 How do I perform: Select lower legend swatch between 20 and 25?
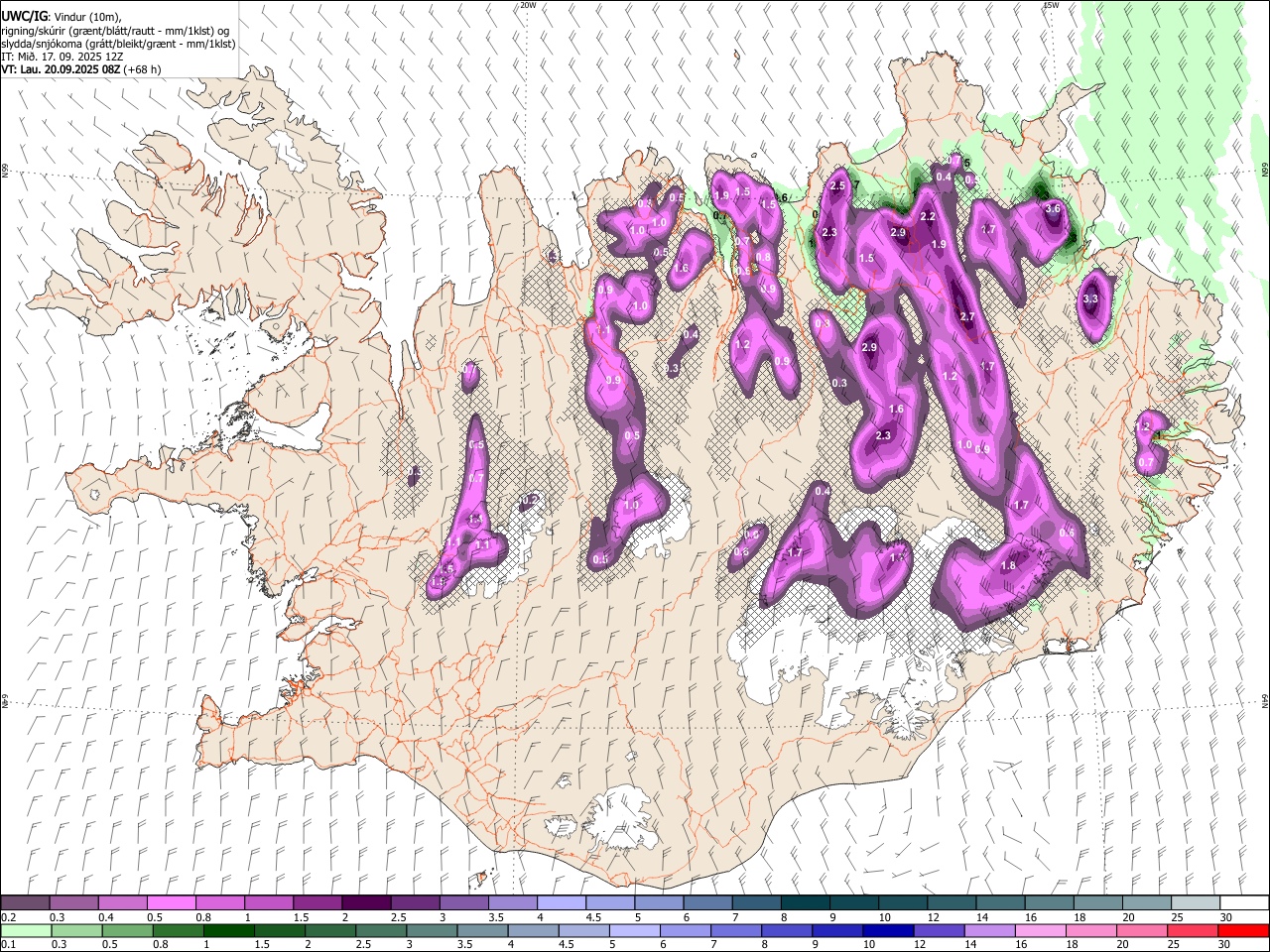(x=1142, y=930)
